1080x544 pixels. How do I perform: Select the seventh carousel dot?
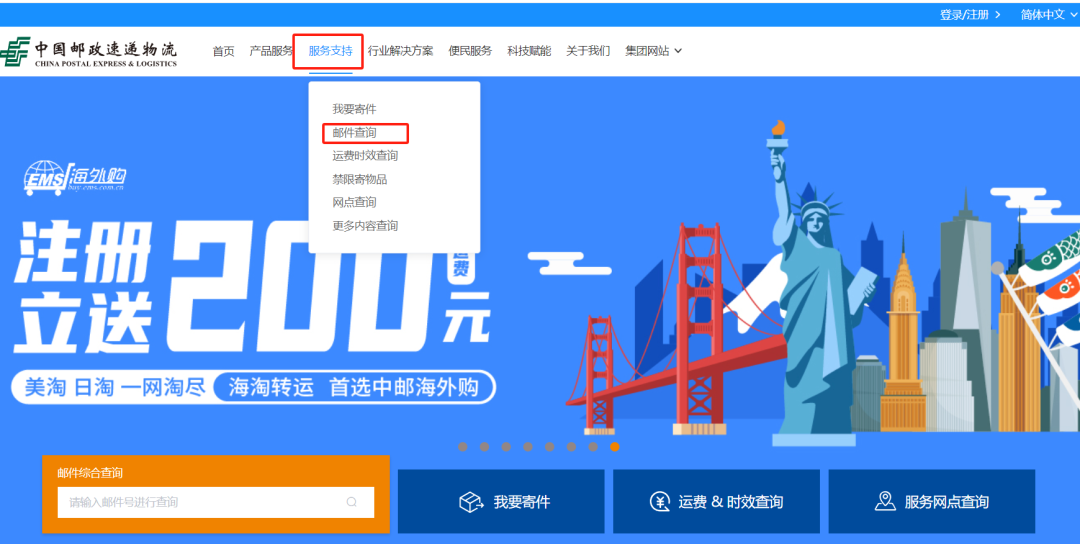(x=593, y=447)
